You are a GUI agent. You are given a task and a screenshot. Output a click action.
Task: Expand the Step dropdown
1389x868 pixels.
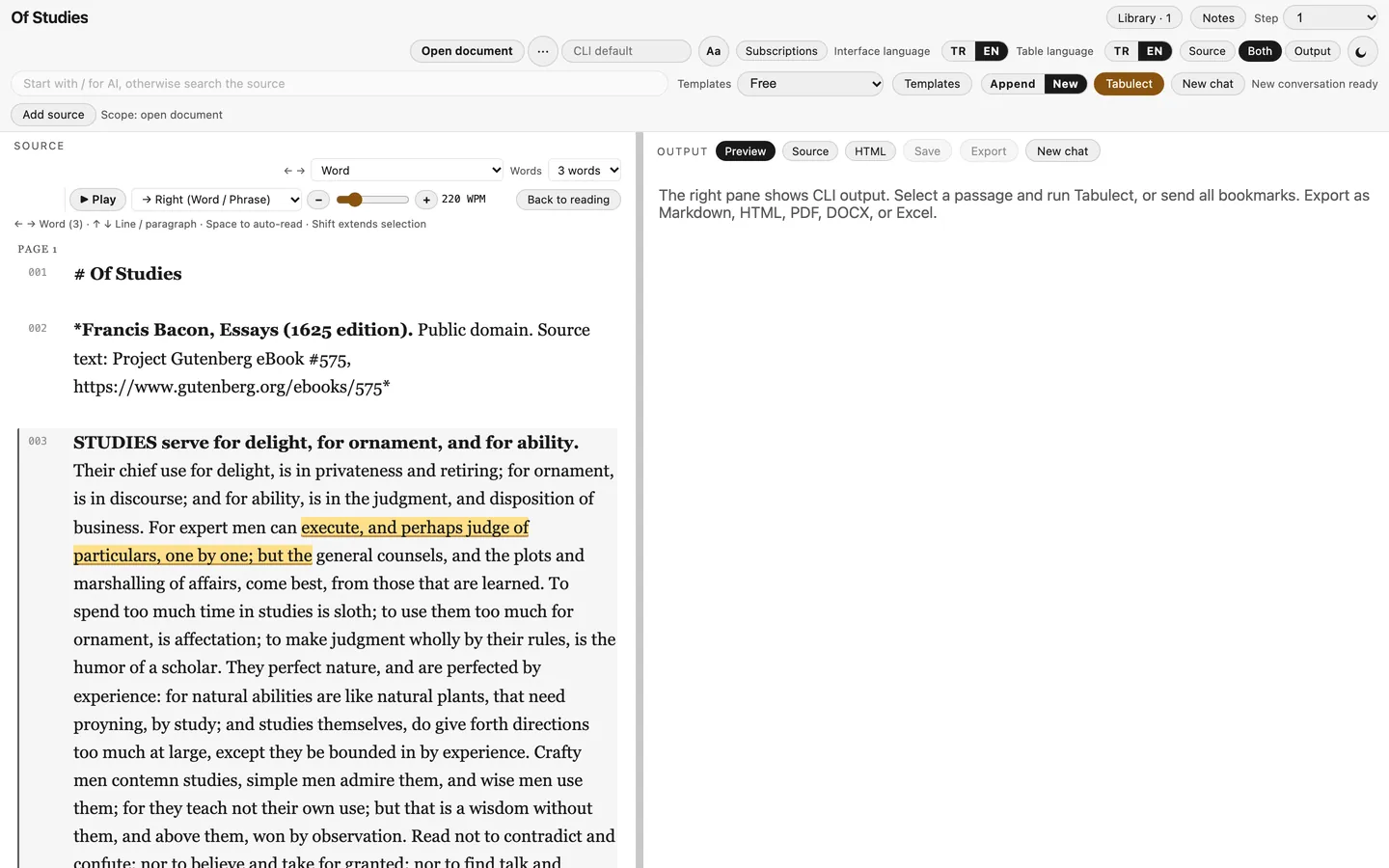click(1331, 17)
